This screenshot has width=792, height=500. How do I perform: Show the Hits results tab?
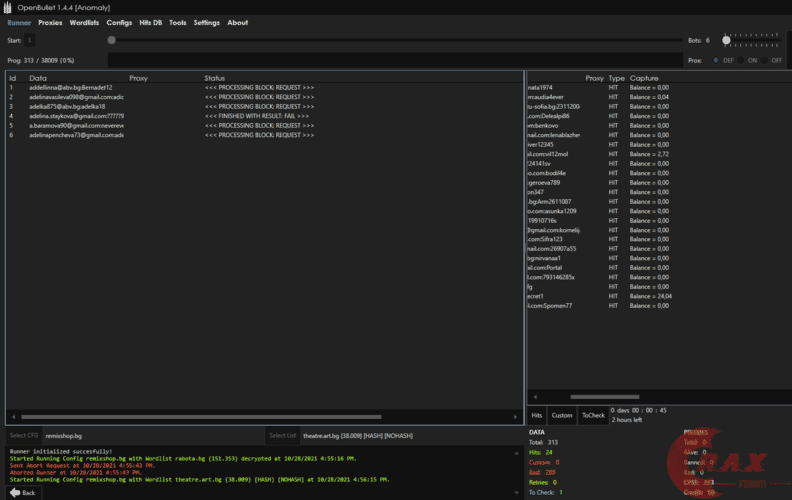(537, 415)
